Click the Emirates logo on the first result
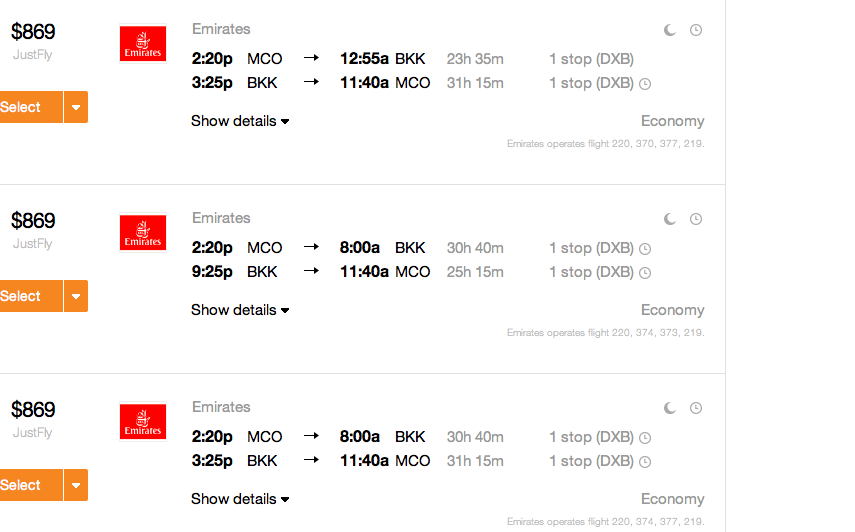This screenshot has width=855, height=532. pos(143,44)
